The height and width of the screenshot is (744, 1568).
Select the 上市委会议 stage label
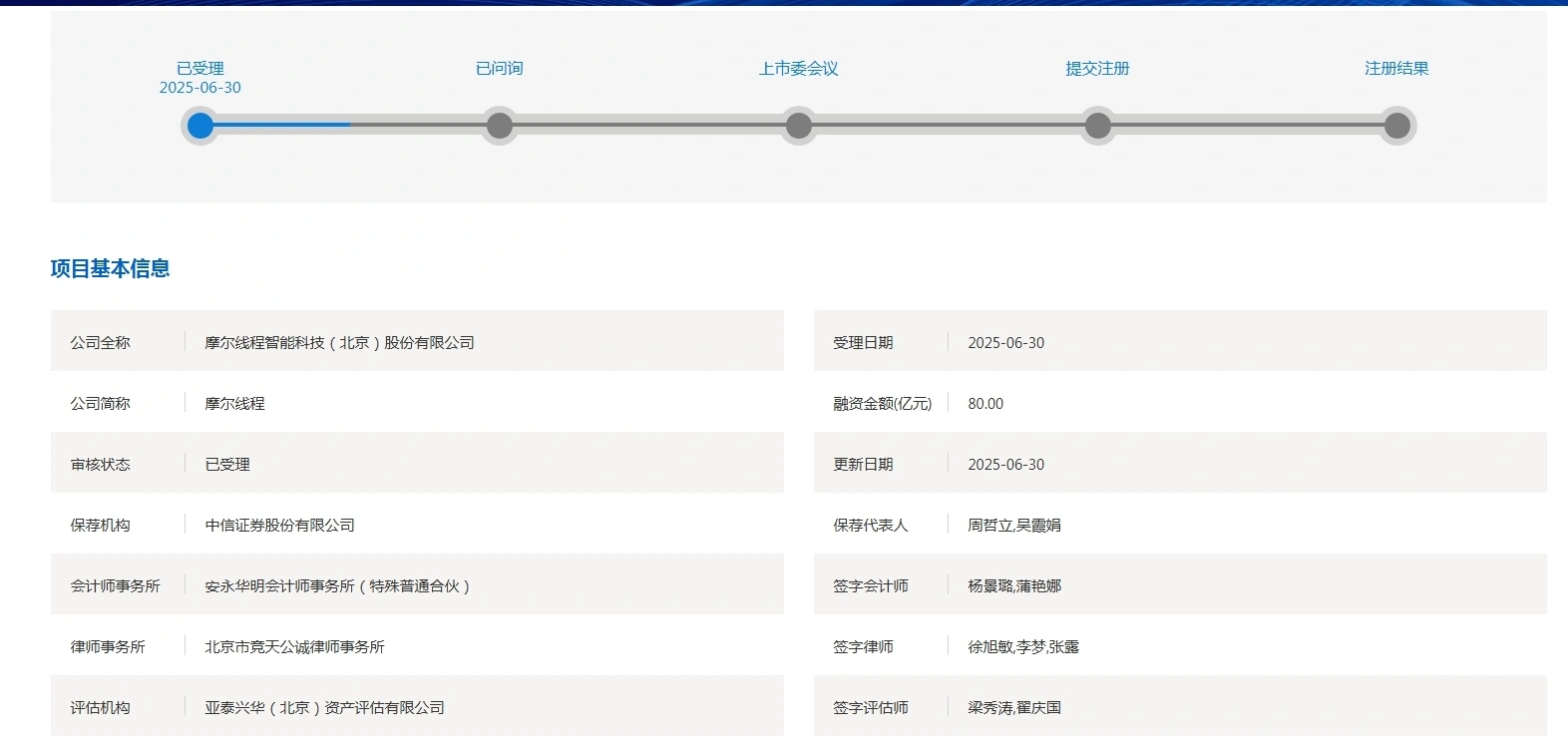click(799, 68)
